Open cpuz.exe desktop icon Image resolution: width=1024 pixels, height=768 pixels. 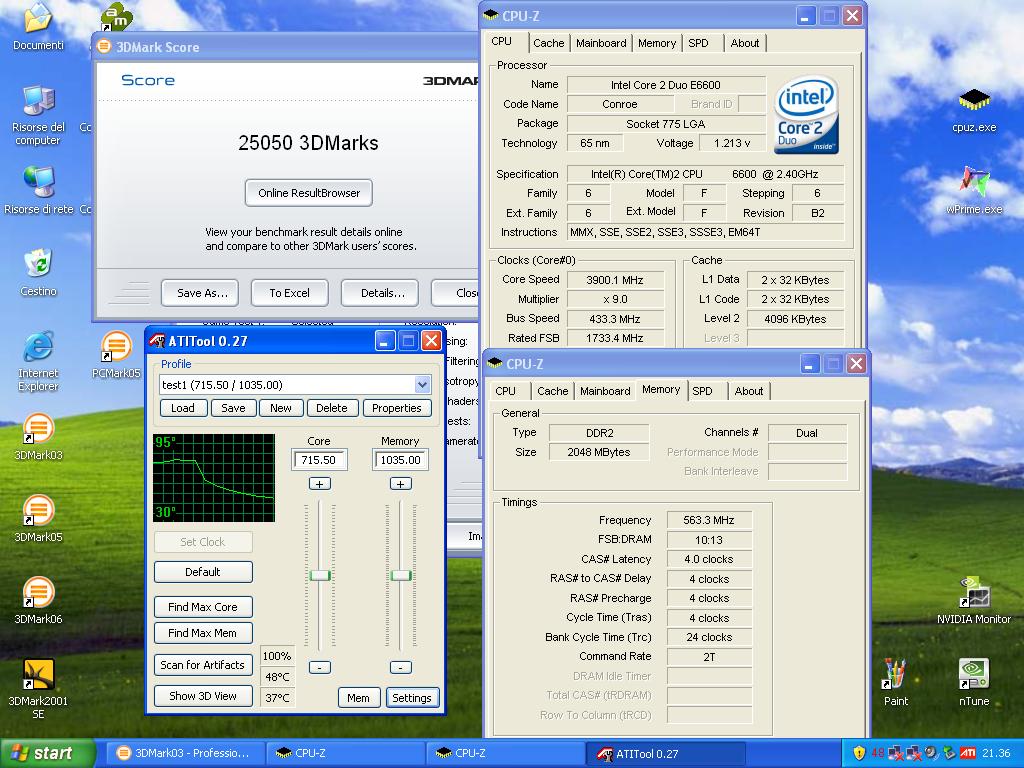(974, 109)
